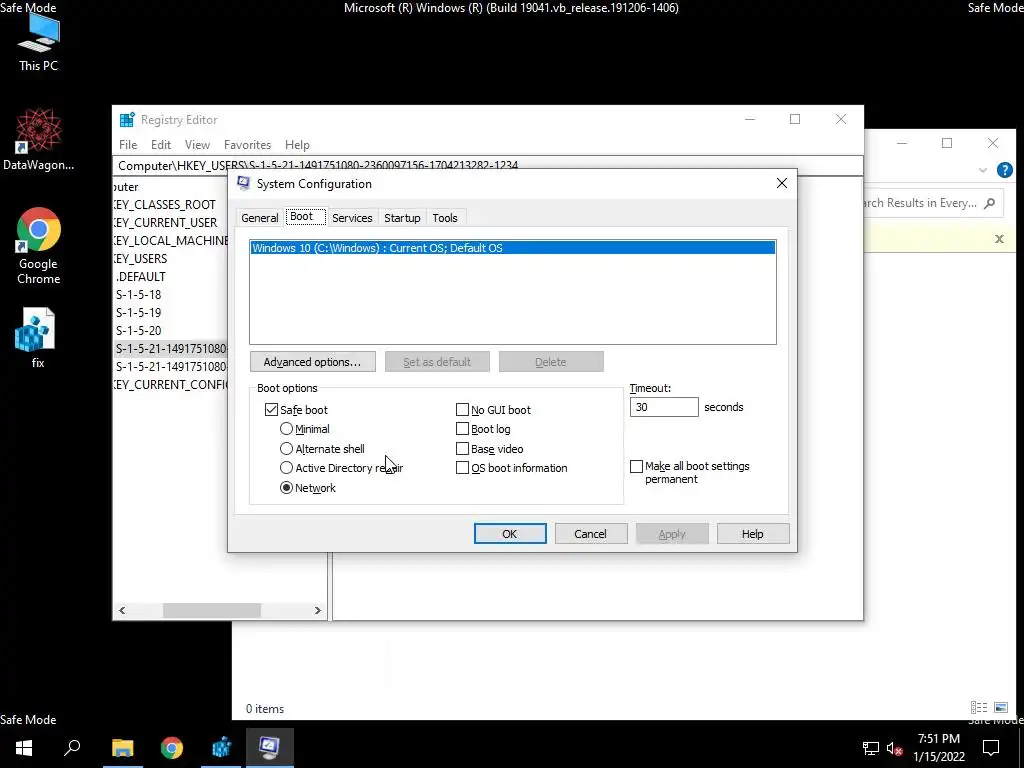Open File Explorer from the taskbar
1024x768 pixels.
122,747
